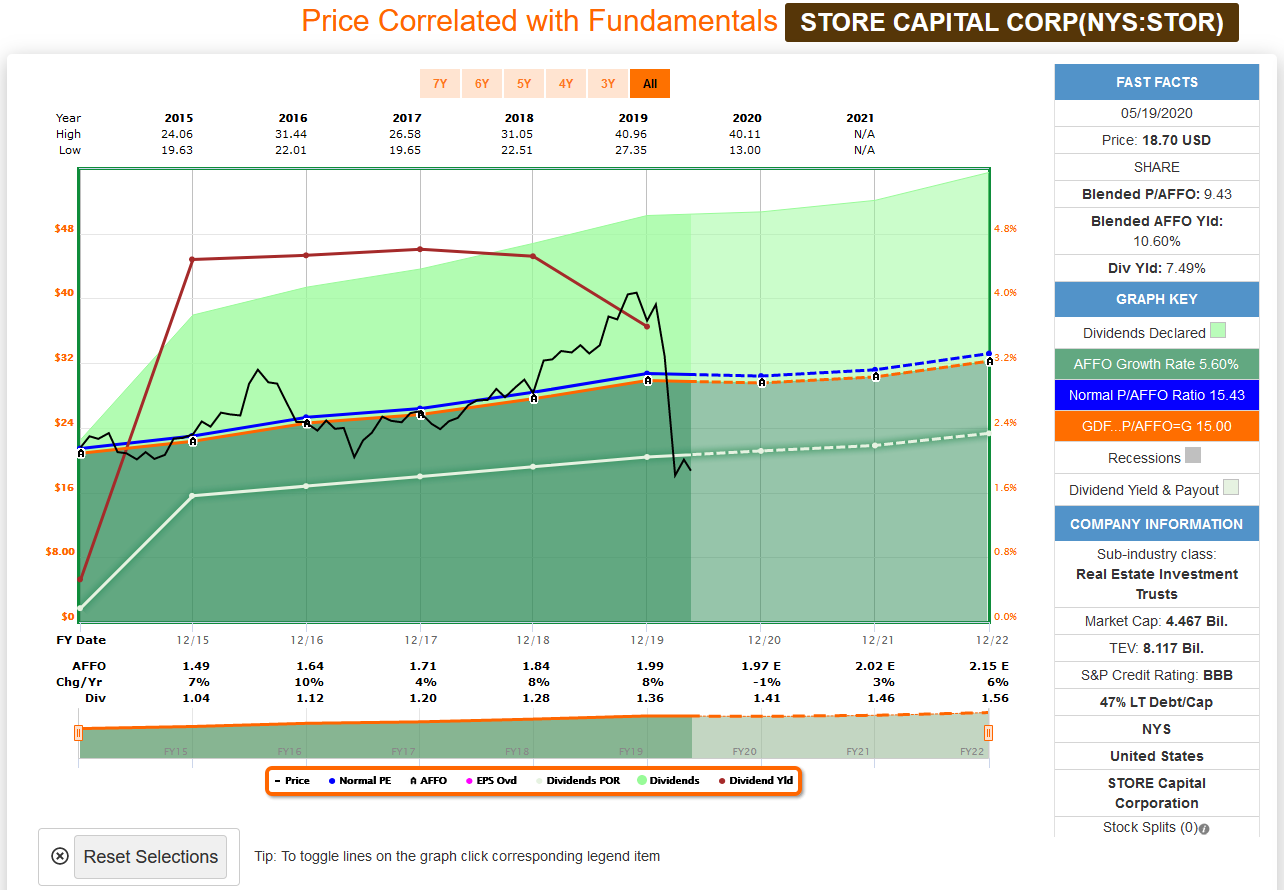This screenshot has width=1284, height=890.
Task: Click the FY19 label in range navigator
Action: [x=630, y=751]
